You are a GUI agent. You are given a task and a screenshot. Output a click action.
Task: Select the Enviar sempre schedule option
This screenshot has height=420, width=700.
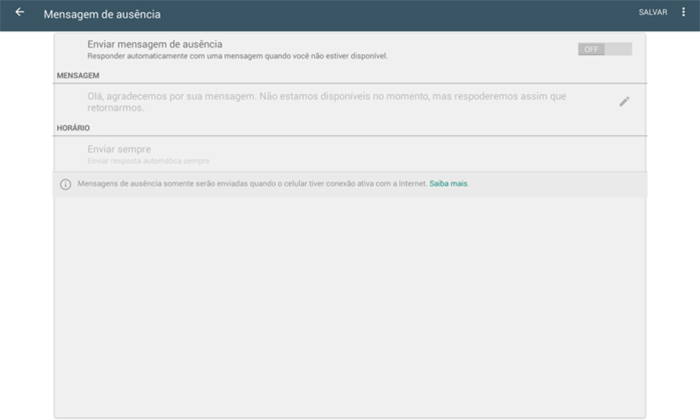pos(119,149)
